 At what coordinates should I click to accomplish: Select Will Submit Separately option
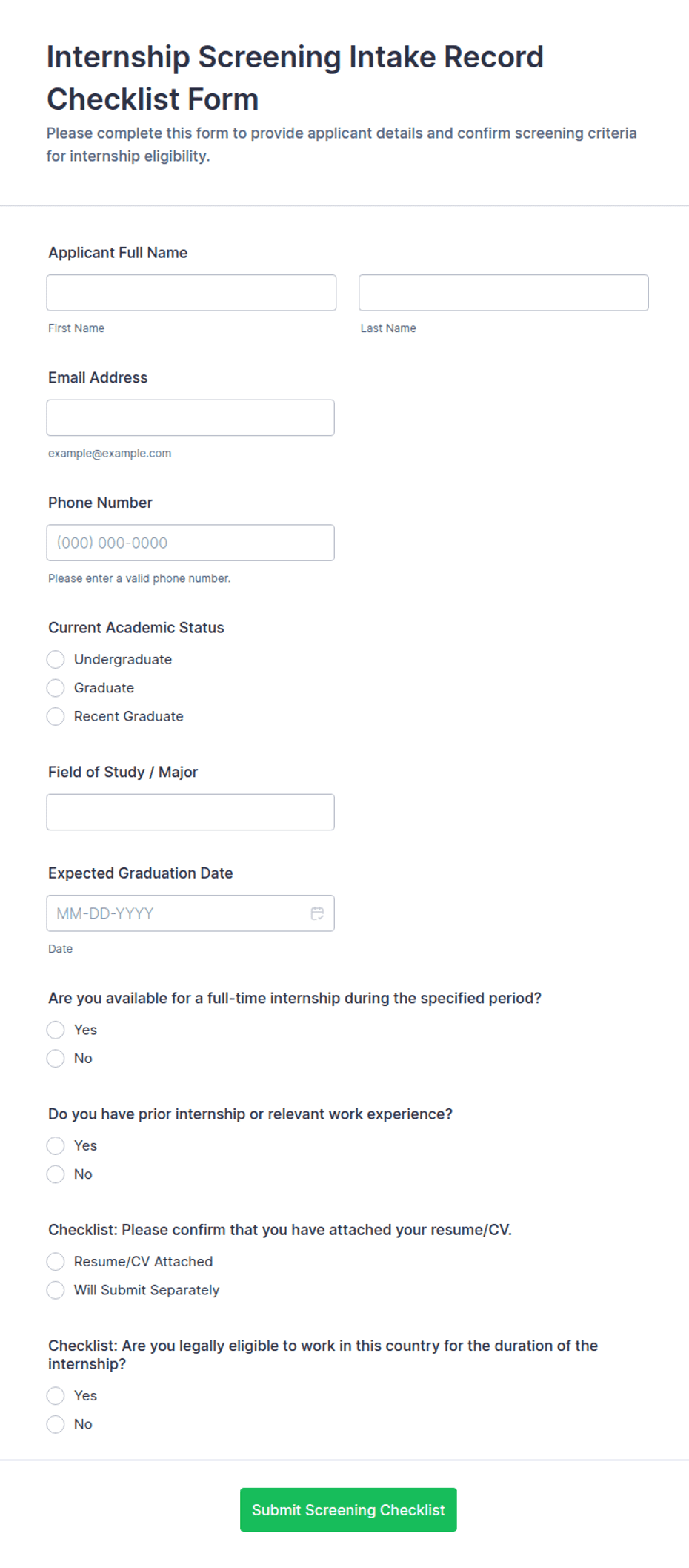pyautogui.click(x=56, y=1290)
